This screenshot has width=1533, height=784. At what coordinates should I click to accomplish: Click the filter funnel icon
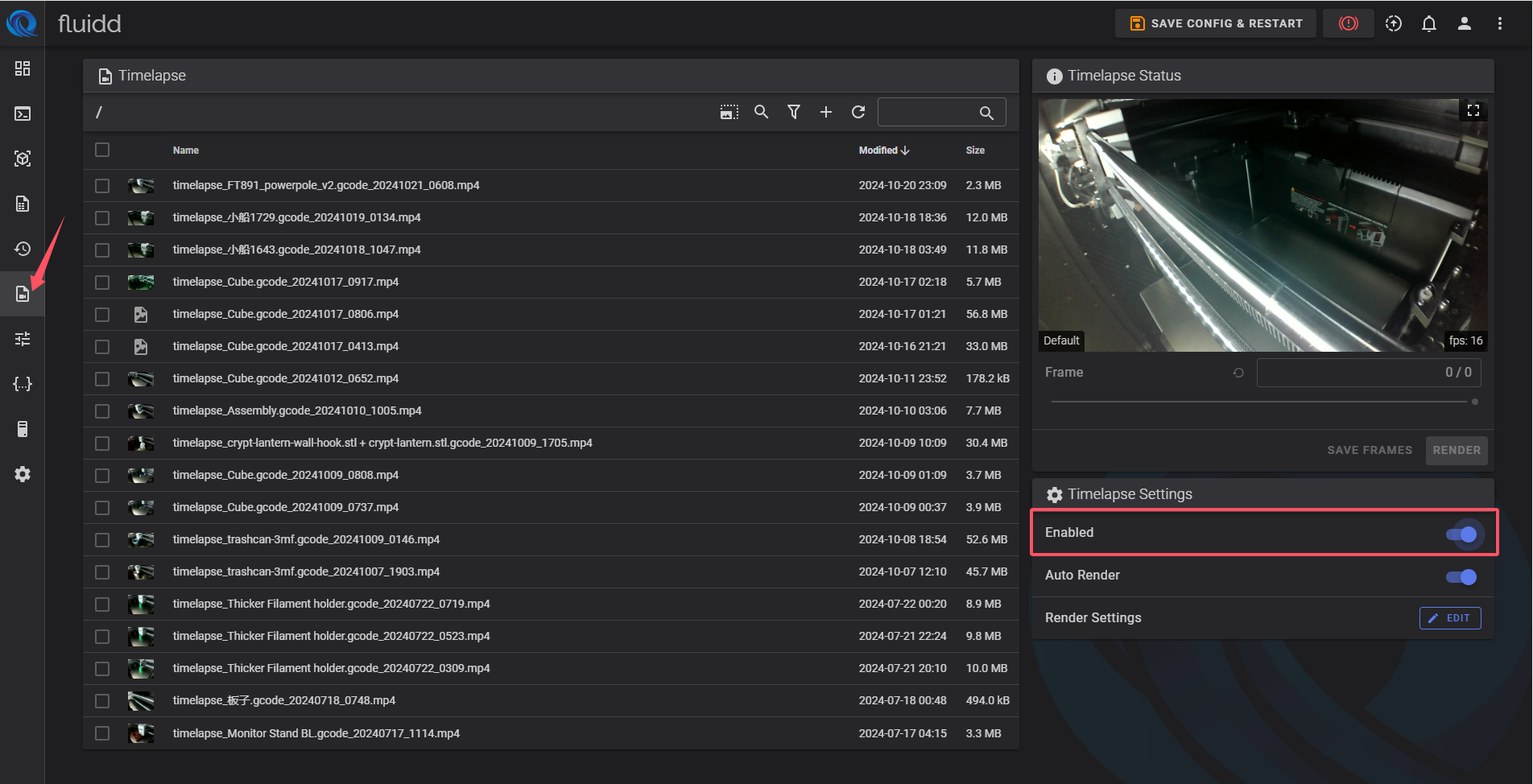click(x=794, y=112)
